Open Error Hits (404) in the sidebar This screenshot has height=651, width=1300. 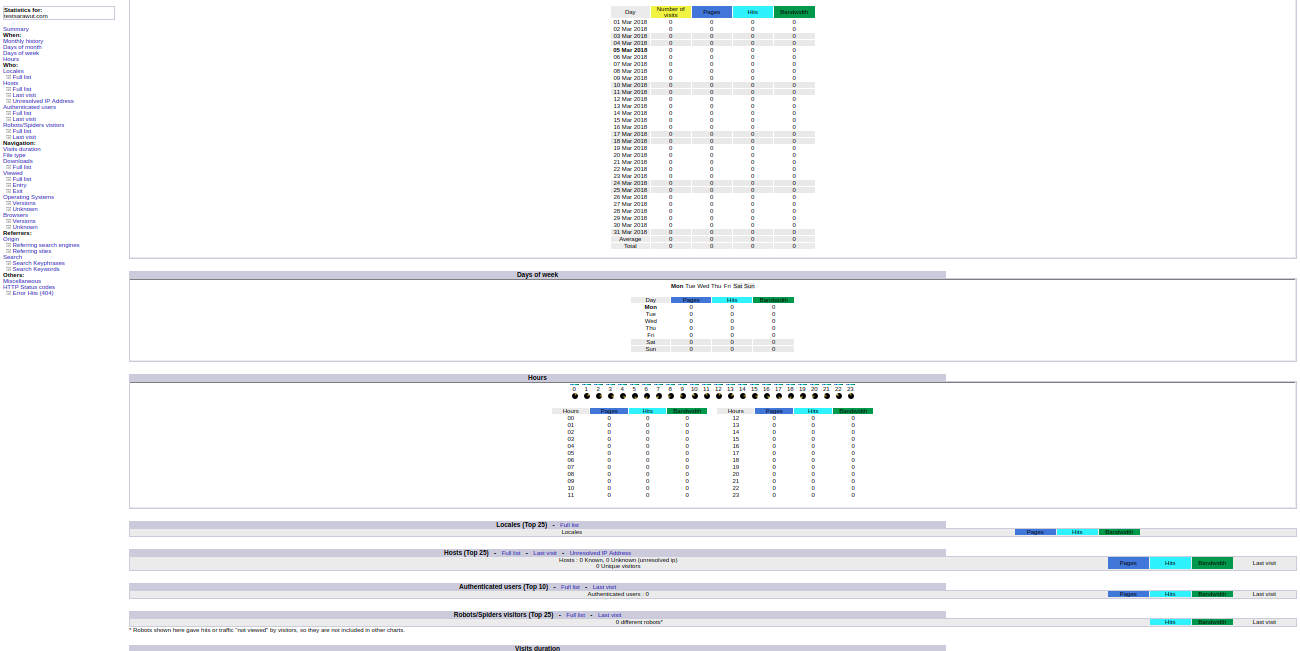(33, 293)
